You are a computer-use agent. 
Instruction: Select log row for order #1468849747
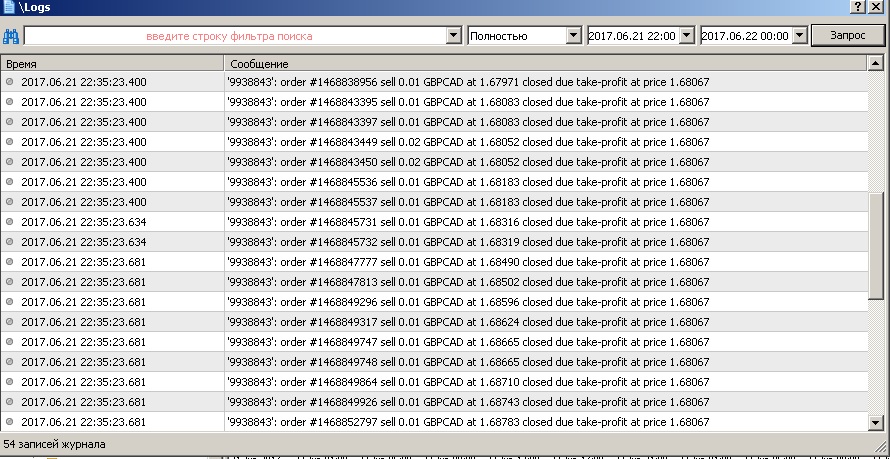point(434,342)
